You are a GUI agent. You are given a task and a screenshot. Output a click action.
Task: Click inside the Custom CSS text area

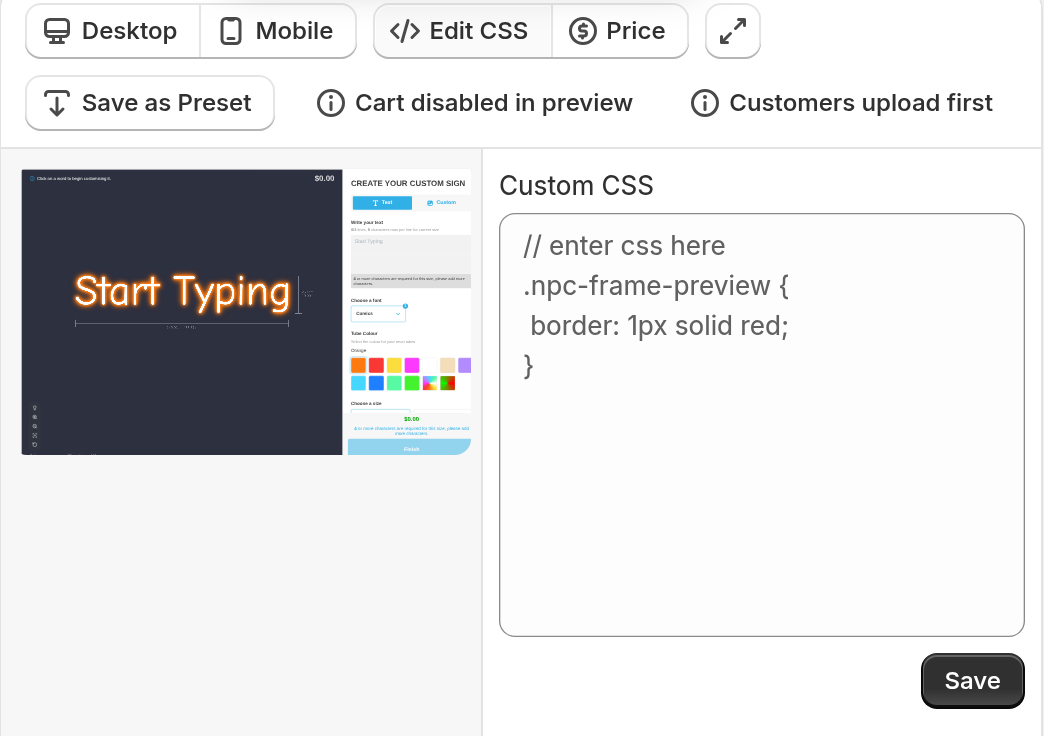tap(762, 425)
